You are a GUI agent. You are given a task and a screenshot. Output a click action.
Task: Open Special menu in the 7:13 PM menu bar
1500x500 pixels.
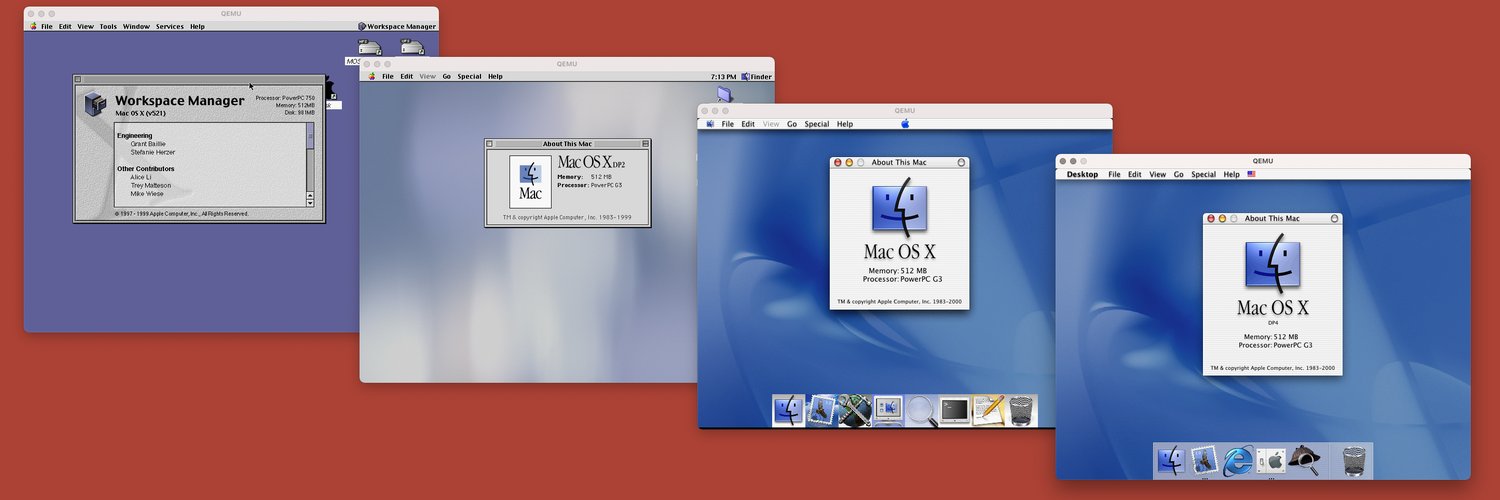469,76
